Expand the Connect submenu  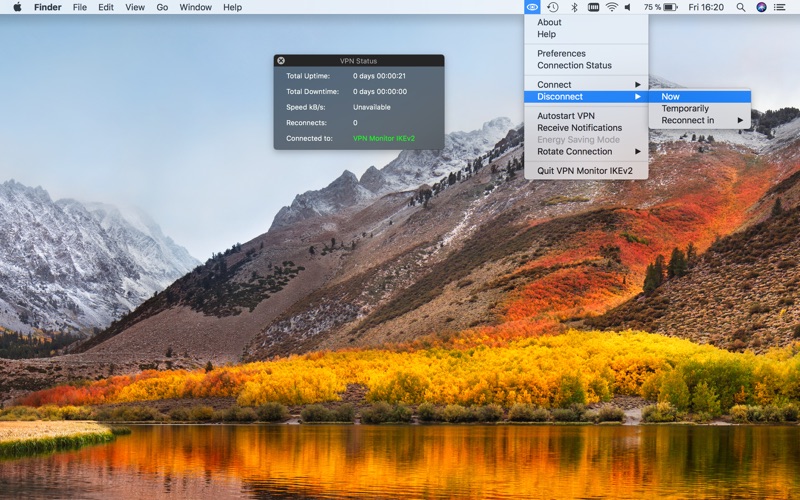point(586,85)
